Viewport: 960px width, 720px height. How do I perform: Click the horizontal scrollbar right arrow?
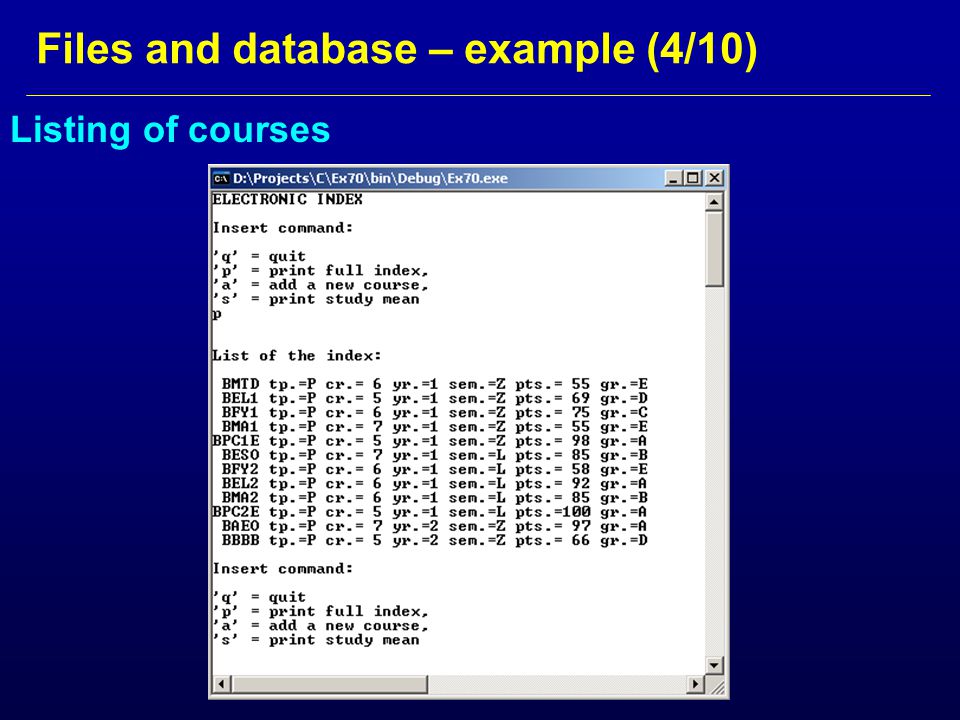click(695, 684)
